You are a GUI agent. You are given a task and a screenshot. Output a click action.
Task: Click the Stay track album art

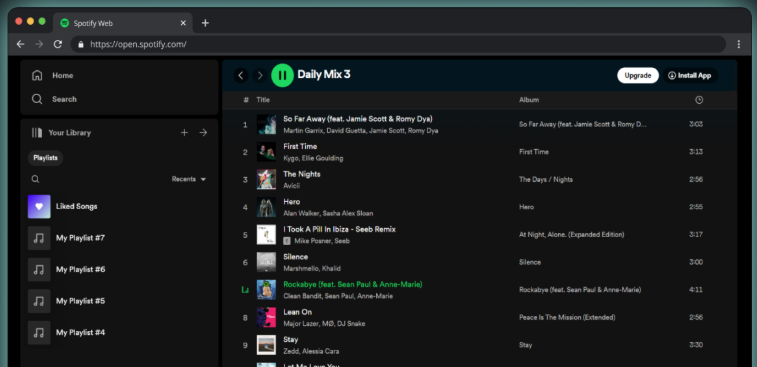266,345
